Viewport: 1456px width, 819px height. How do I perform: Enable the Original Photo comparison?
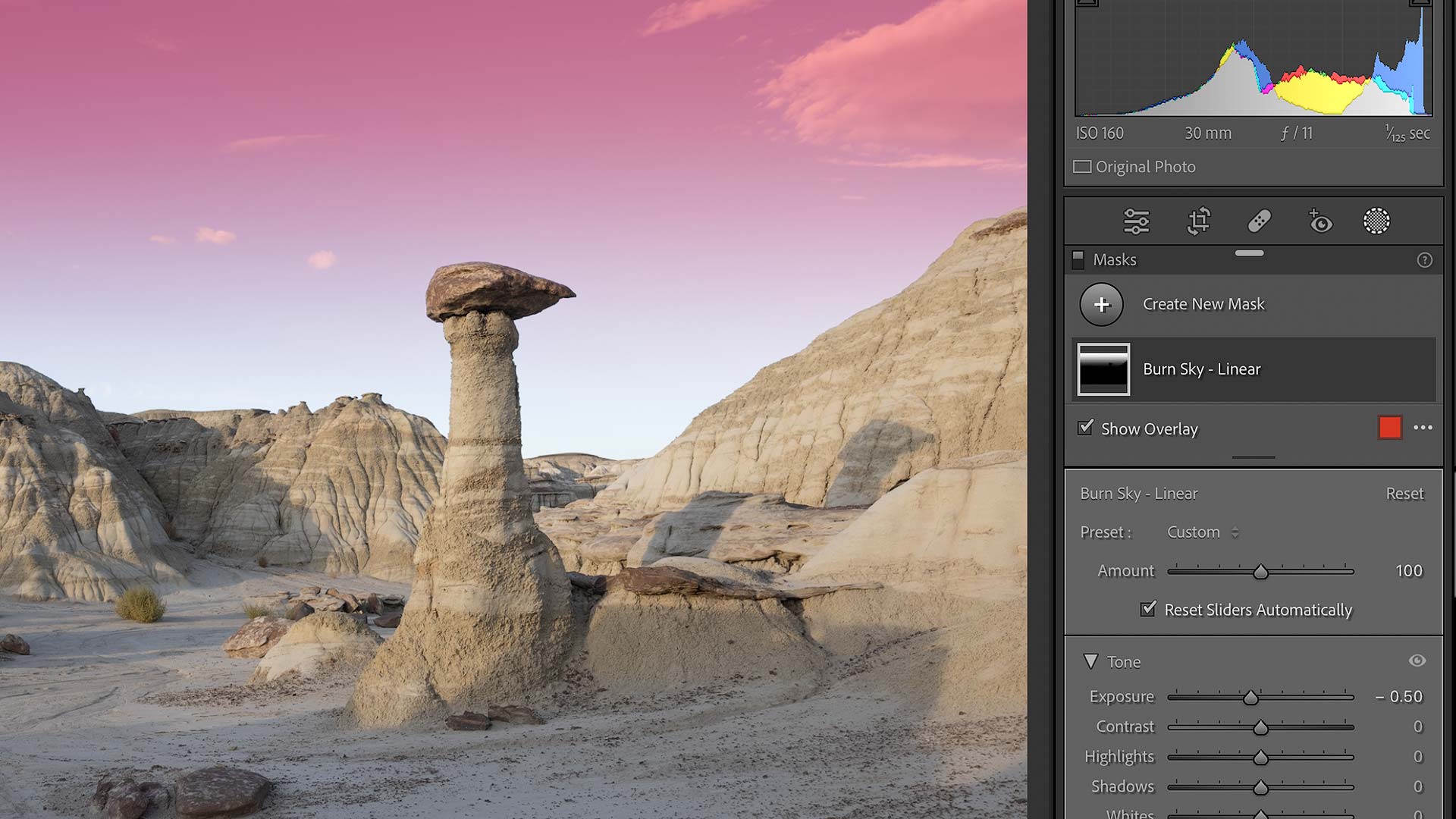pos(1082,166)
